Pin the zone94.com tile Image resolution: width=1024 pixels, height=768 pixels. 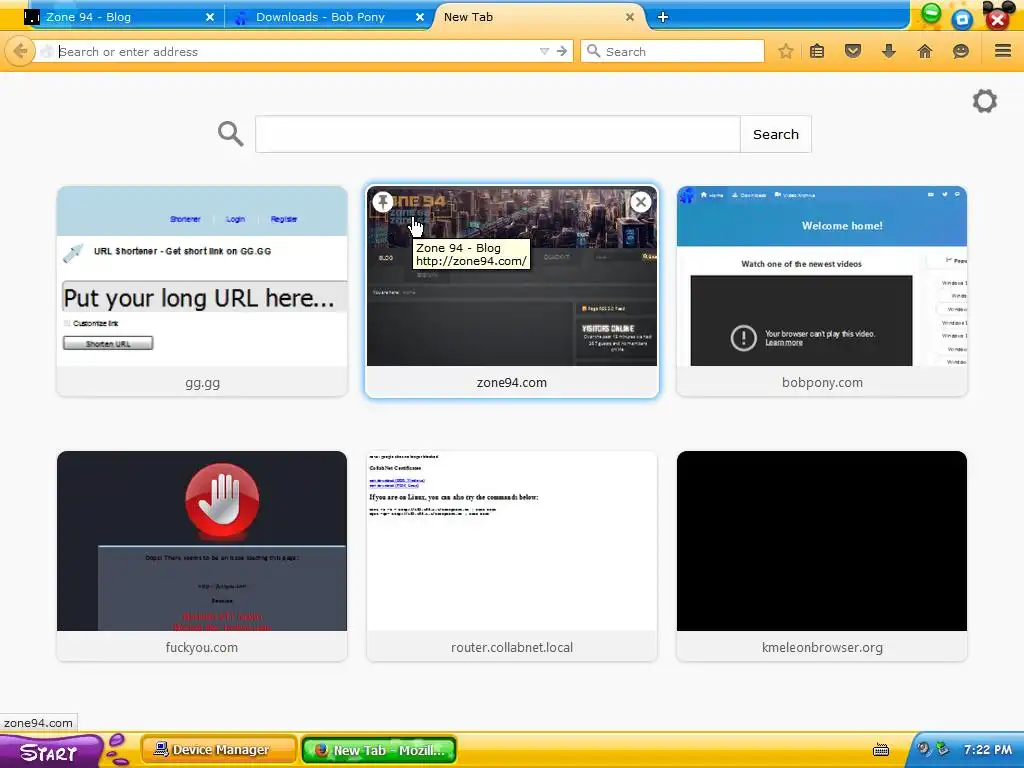(x=383, y=202)
